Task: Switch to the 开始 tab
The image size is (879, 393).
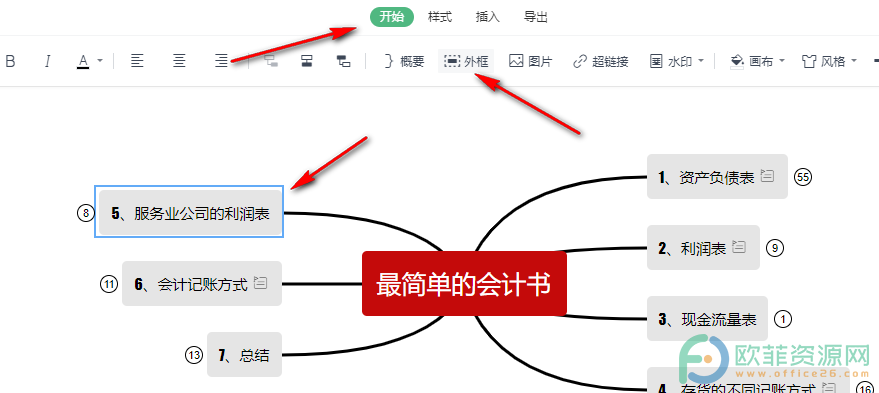Action: 391,17
